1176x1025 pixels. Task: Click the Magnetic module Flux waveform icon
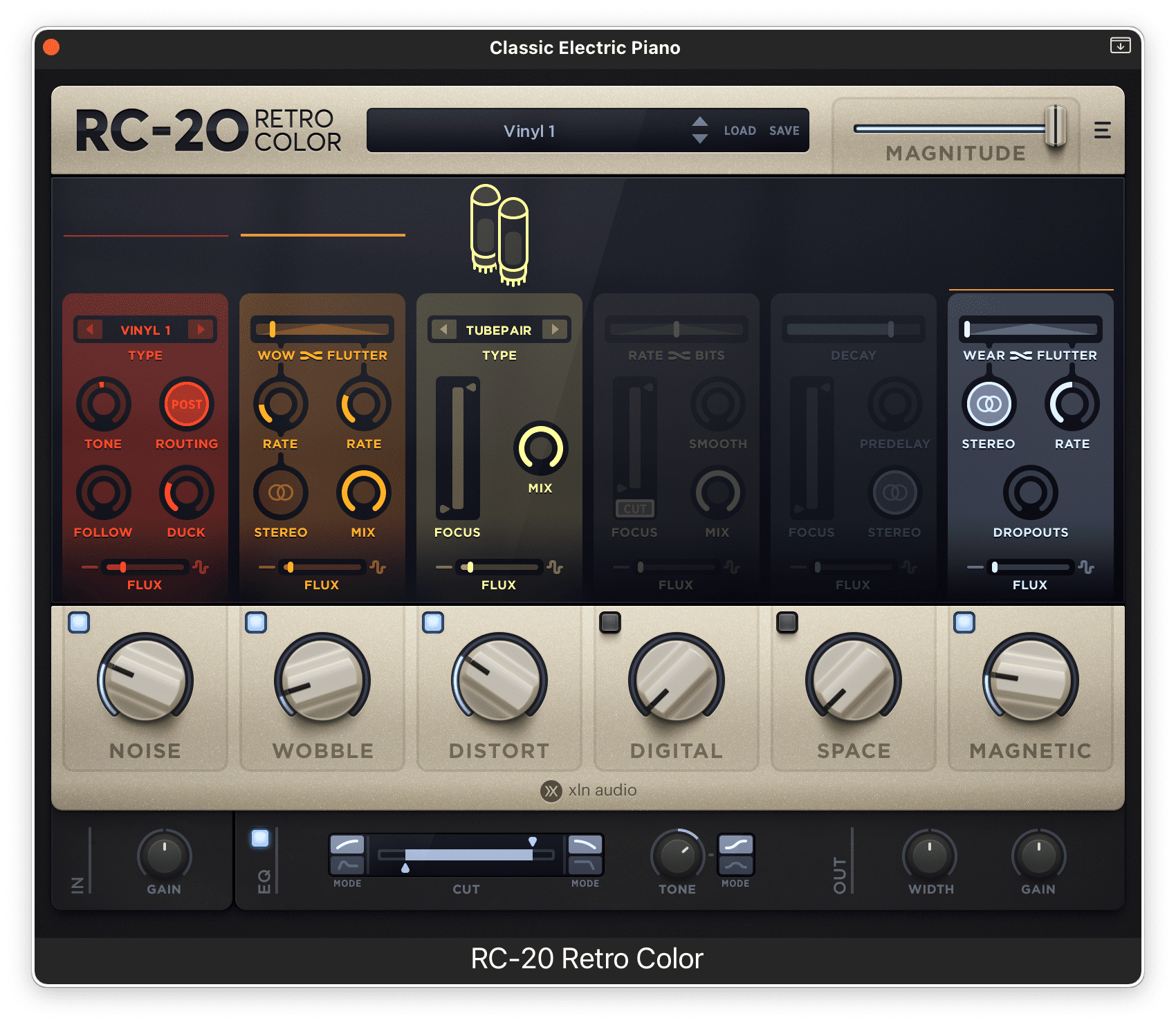[1087, 568]
